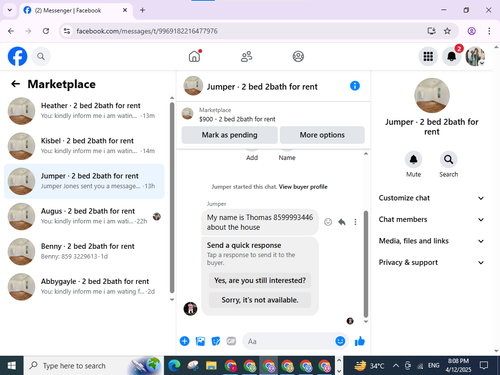Viewport: 500px width, 375px height.
Task: Attach a photo using image icon
Action: [200, 341]
